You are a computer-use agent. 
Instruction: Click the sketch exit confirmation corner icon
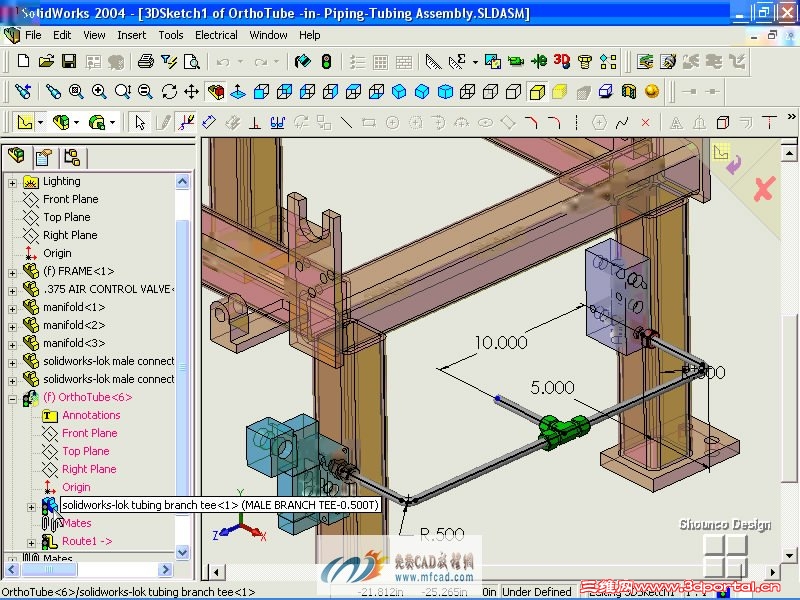pyautogui.click(x=728, y=158)
